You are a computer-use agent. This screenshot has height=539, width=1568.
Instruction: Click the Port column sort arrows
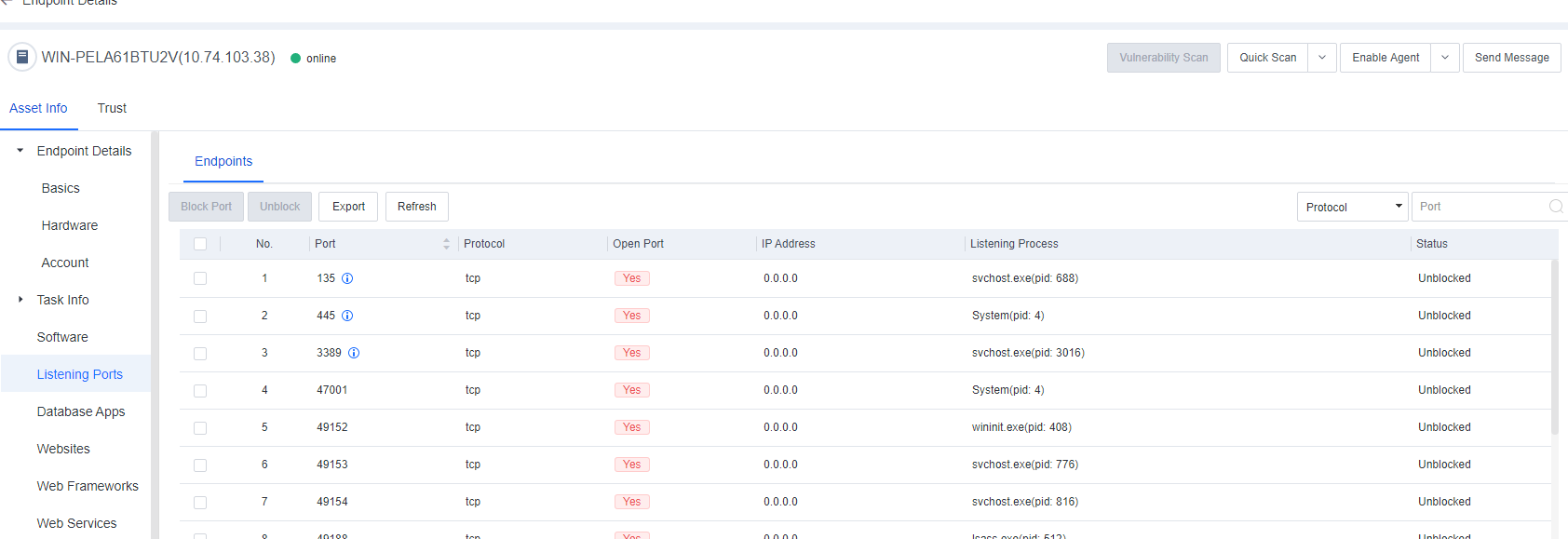point(446,244)
